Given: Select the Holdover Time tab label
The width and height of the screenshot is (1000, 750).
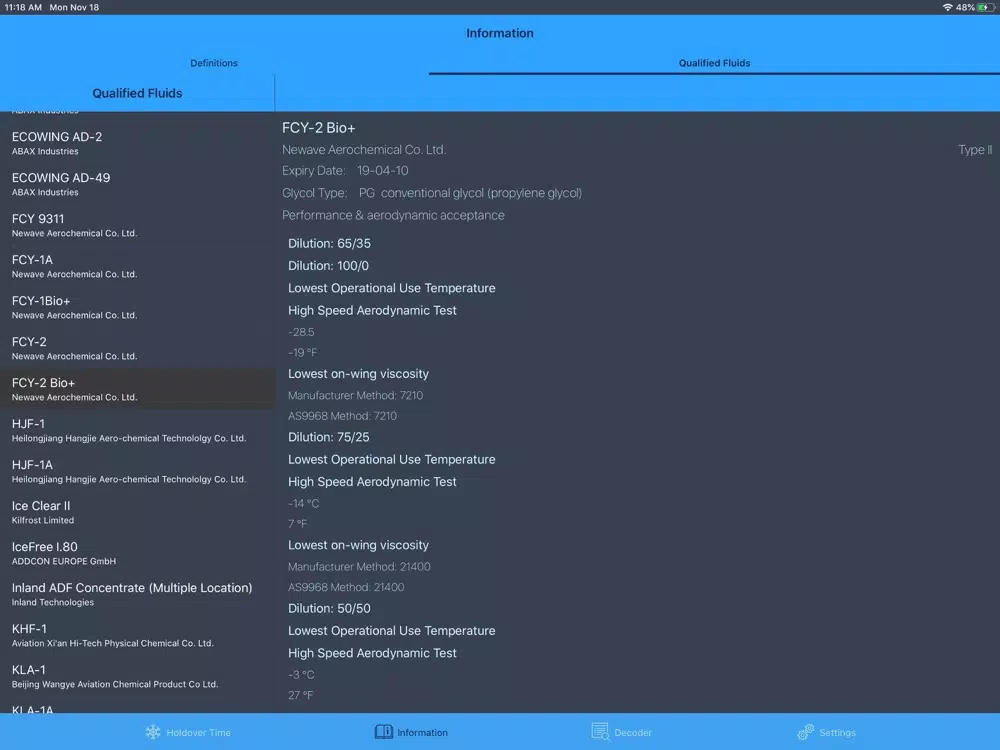Looking at the screenshot, I should coord(198,733).
